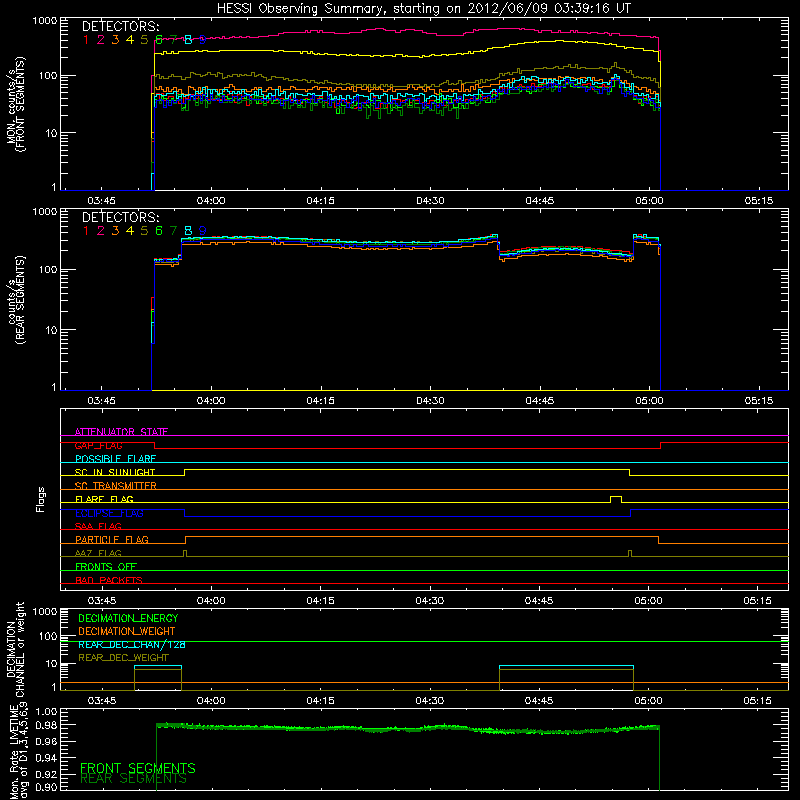Viewport: 800px width, 800px height.
Task: Select the SC_IN_SUNLIGHT flag label
Action: pyautogui.click(x=115, y=472)
